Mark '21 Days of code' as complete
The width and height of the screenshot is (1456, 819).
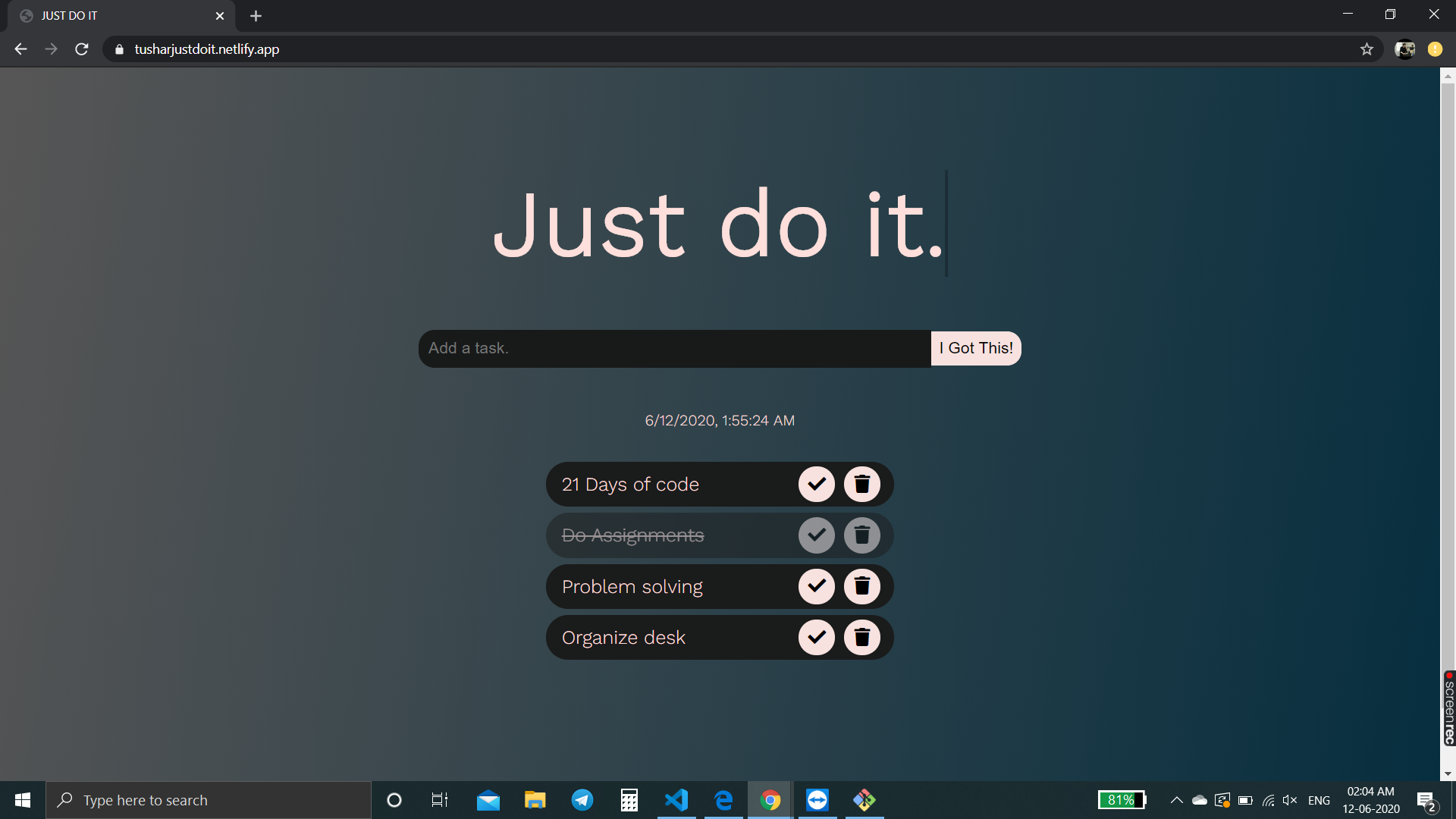point(817,484)
